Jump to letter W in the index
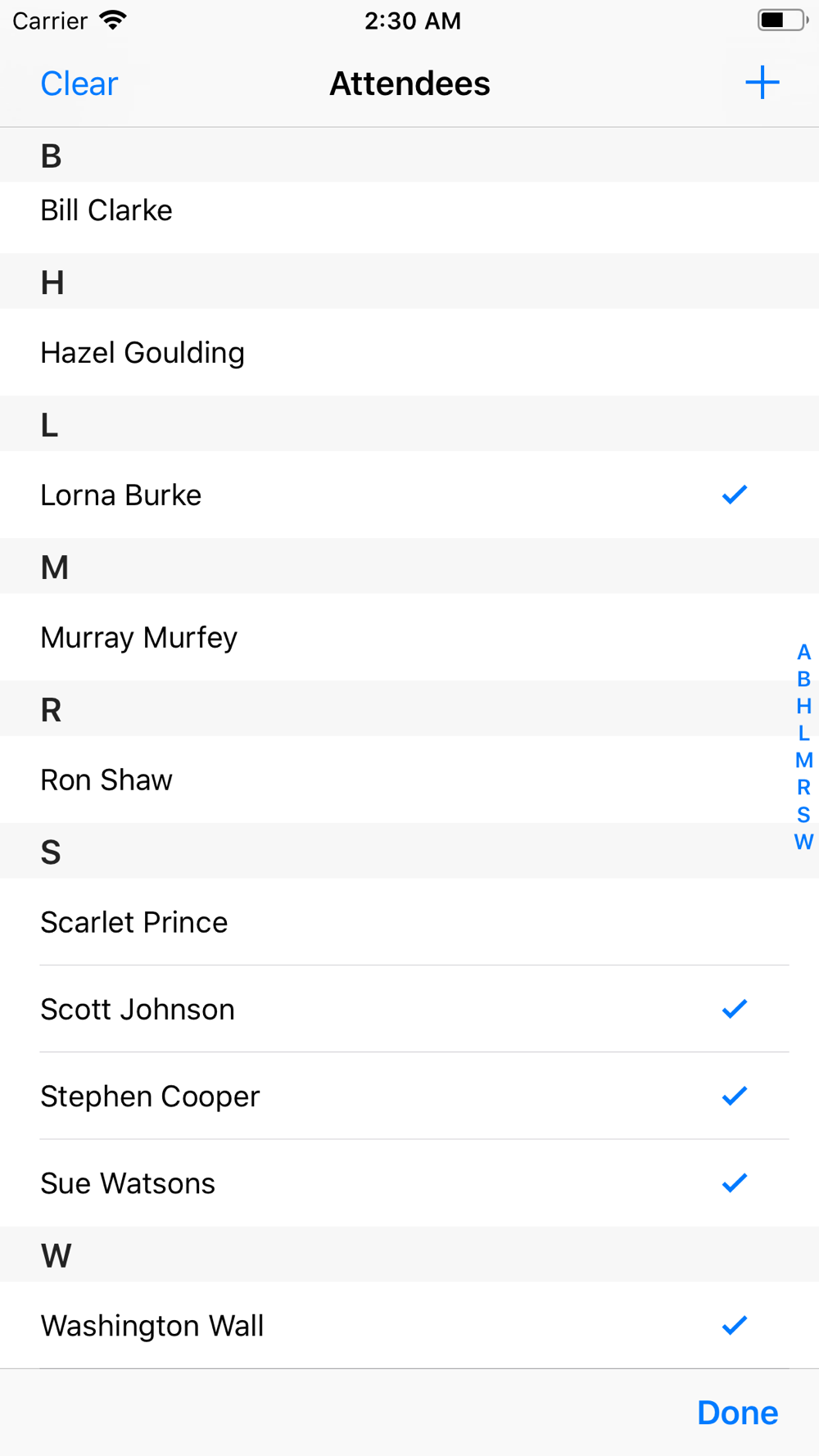Image resolution: width=819 pixels, height=1456 pixels. pyautogui.click(x=803, y=842)
